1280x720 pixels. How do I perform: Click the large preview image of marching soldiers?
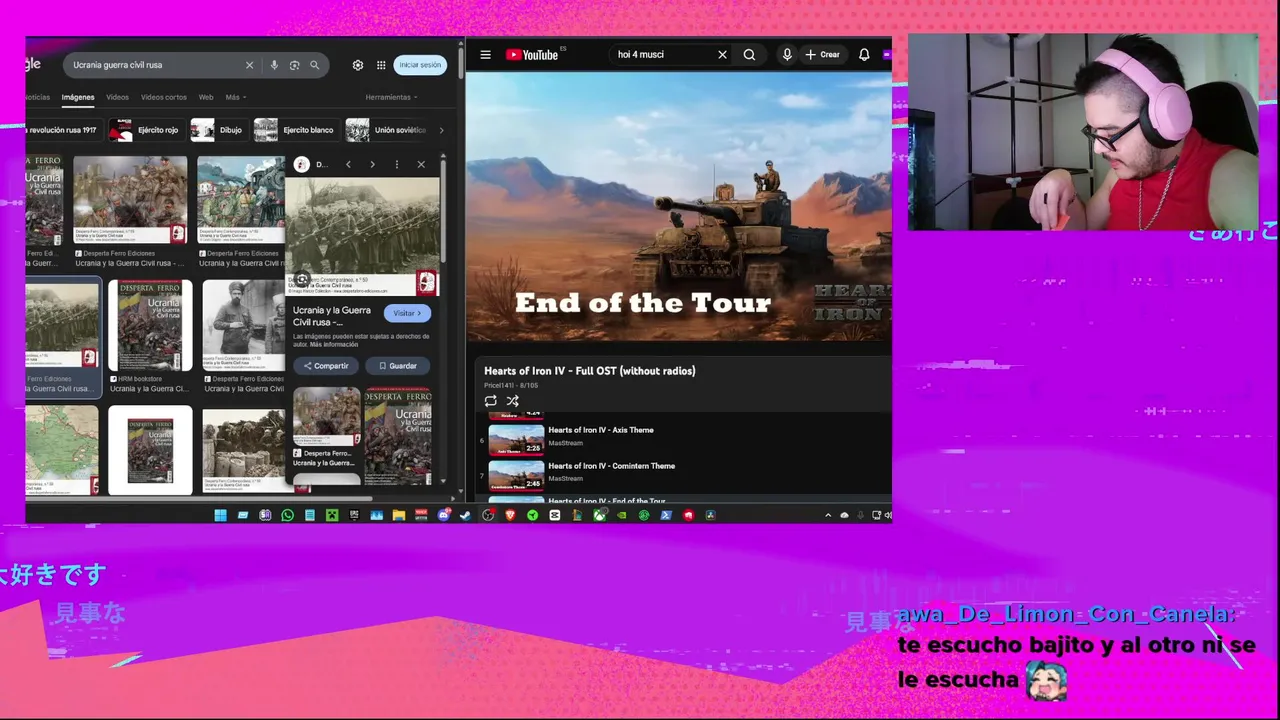coord(362,237)
